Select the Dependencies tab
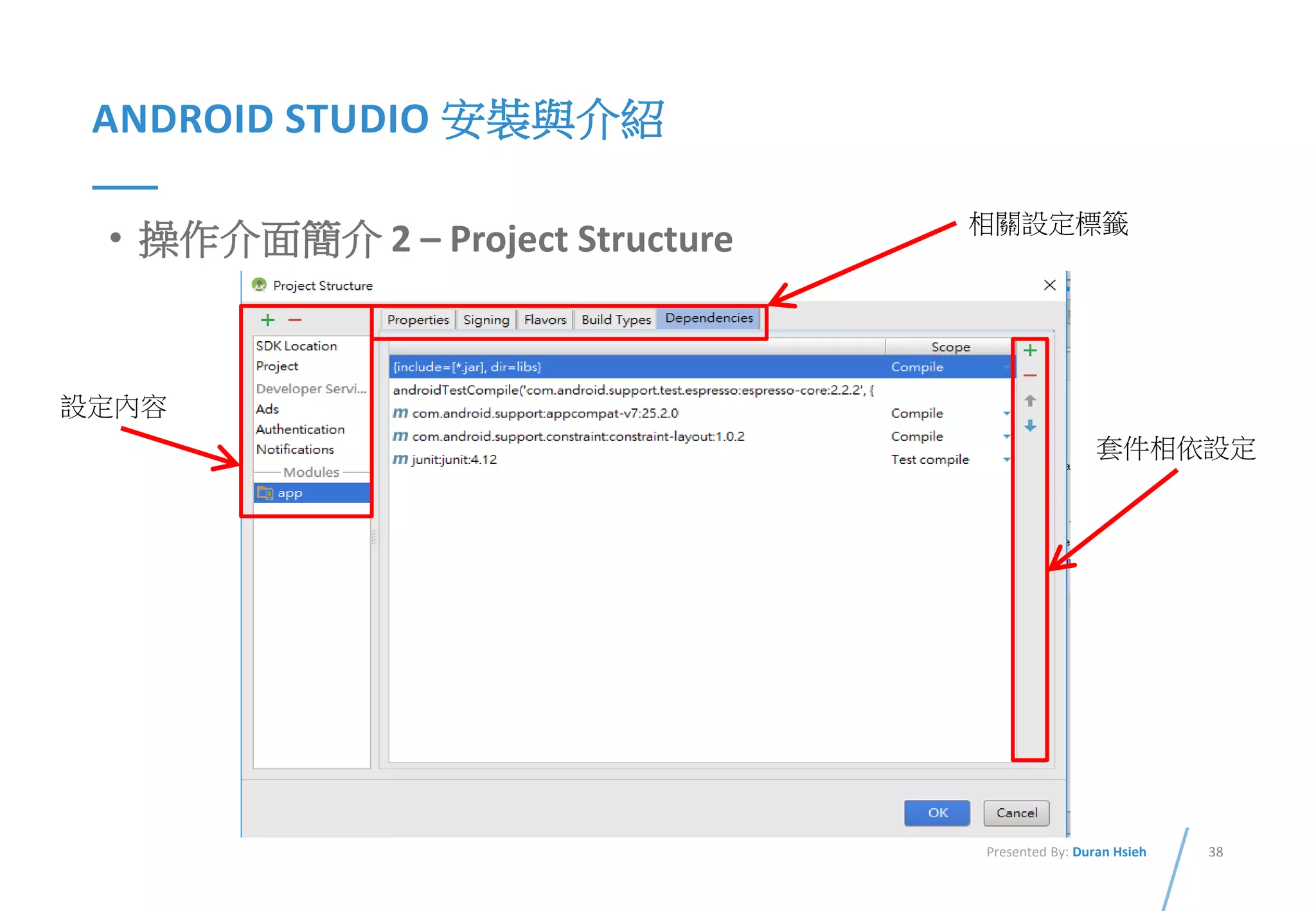Image resolution: width=1316 pixels, height=911 pixels. pos(709,318)
